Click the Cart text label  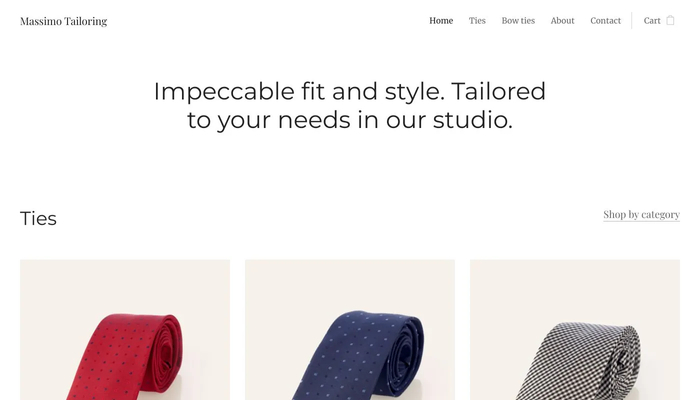(x=652, y=21)
